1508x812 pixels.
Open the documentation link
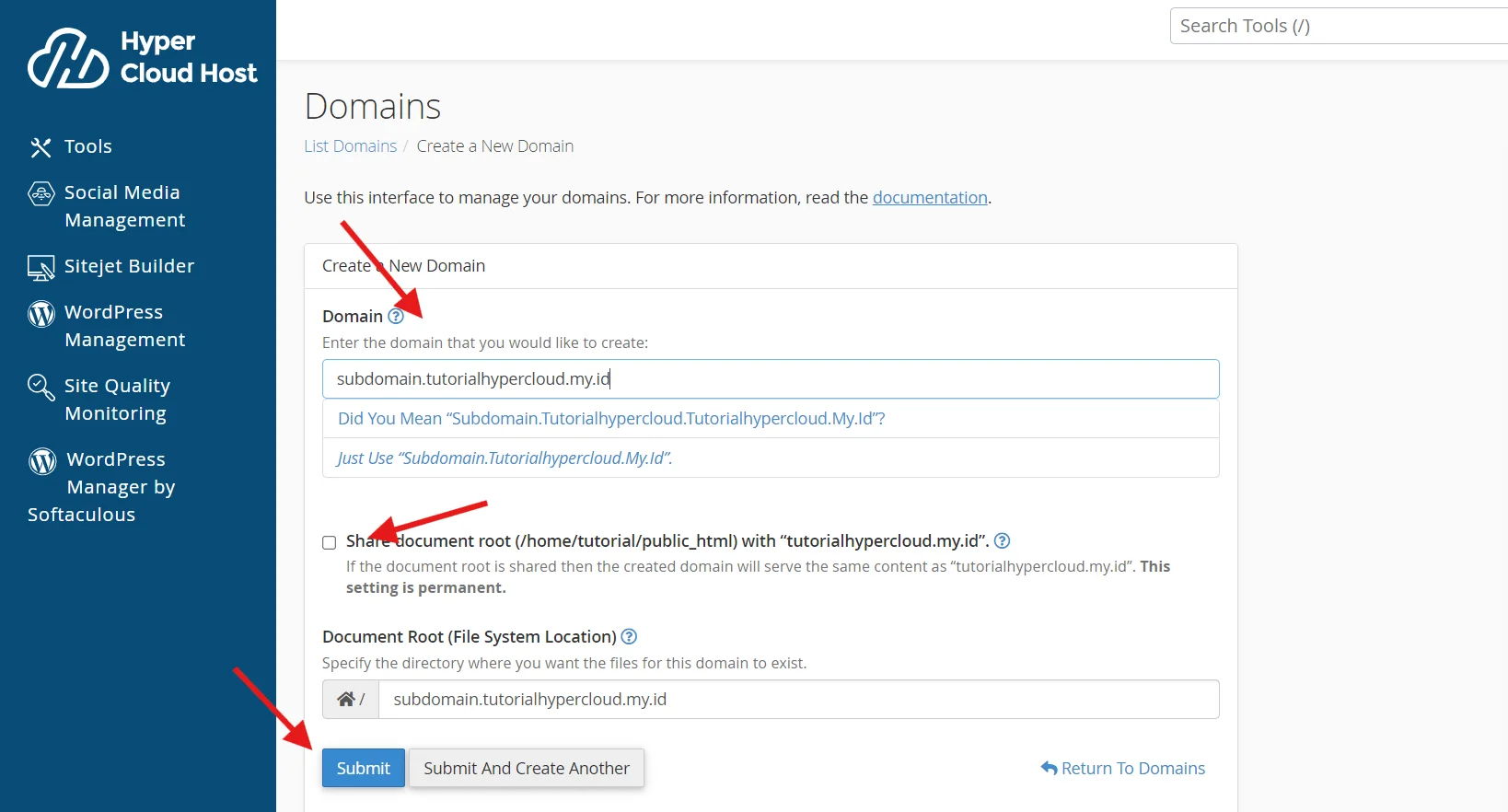[x=930, y=198]
